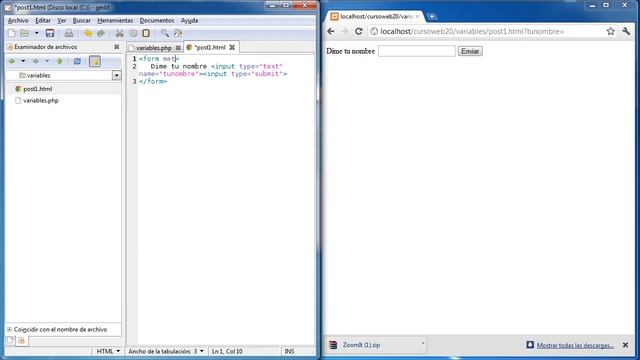Screen dimensions: 640x360
Task: Undo the last edit with the yellow arrow
Action: pos(88,33)
